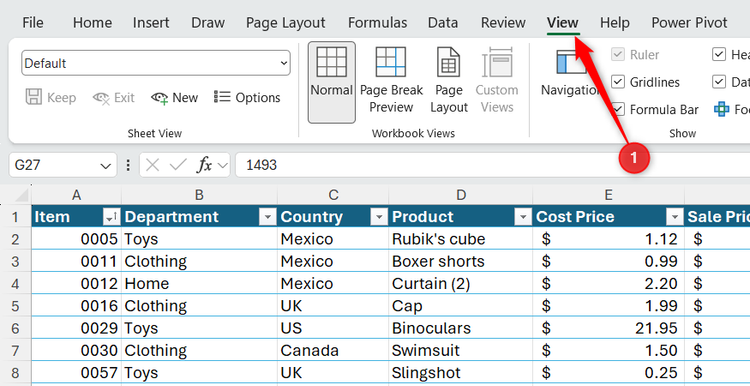Select column D header
The height and width of the screenshot is (386, 750).
[x=461, y=195]
